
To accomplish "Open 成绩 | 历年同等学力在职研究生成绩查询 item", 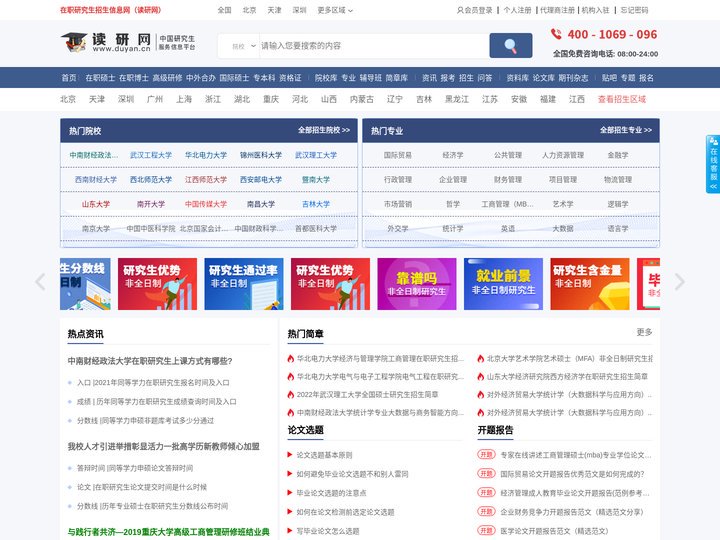I will point(157,401).
